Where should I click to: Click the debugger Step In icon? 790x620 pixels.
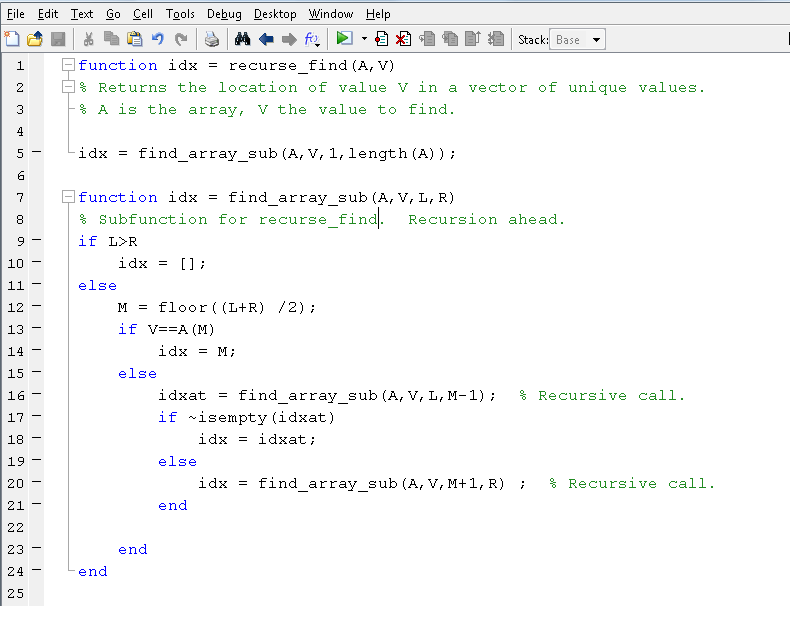pos(450,39)
